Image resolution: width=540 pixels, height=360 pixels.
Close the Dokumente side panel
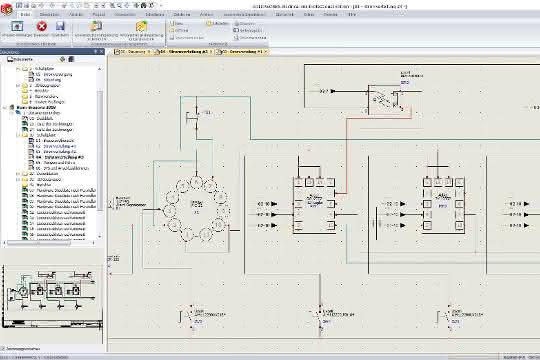click(x=101, y=51)
